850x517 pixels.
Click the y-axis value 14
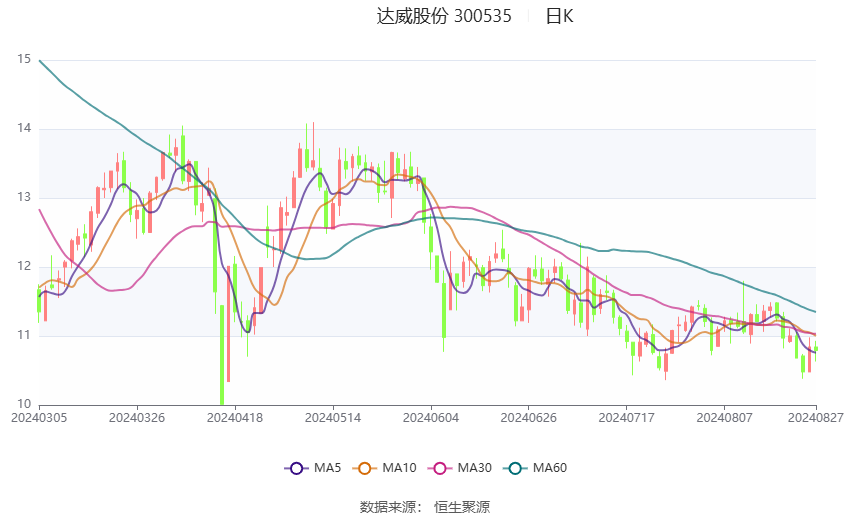pos(24,128)
